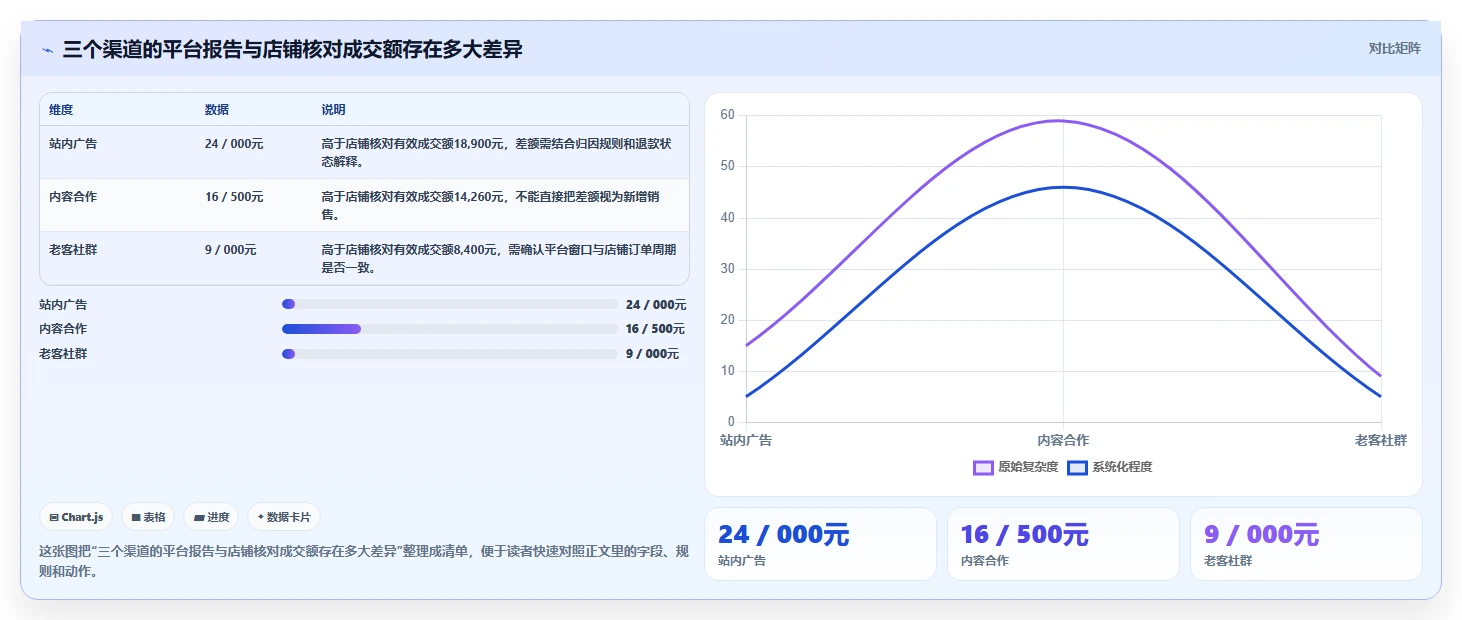
Task: Click the 内容合作 progress bar
Action: (x=450, y=329)
